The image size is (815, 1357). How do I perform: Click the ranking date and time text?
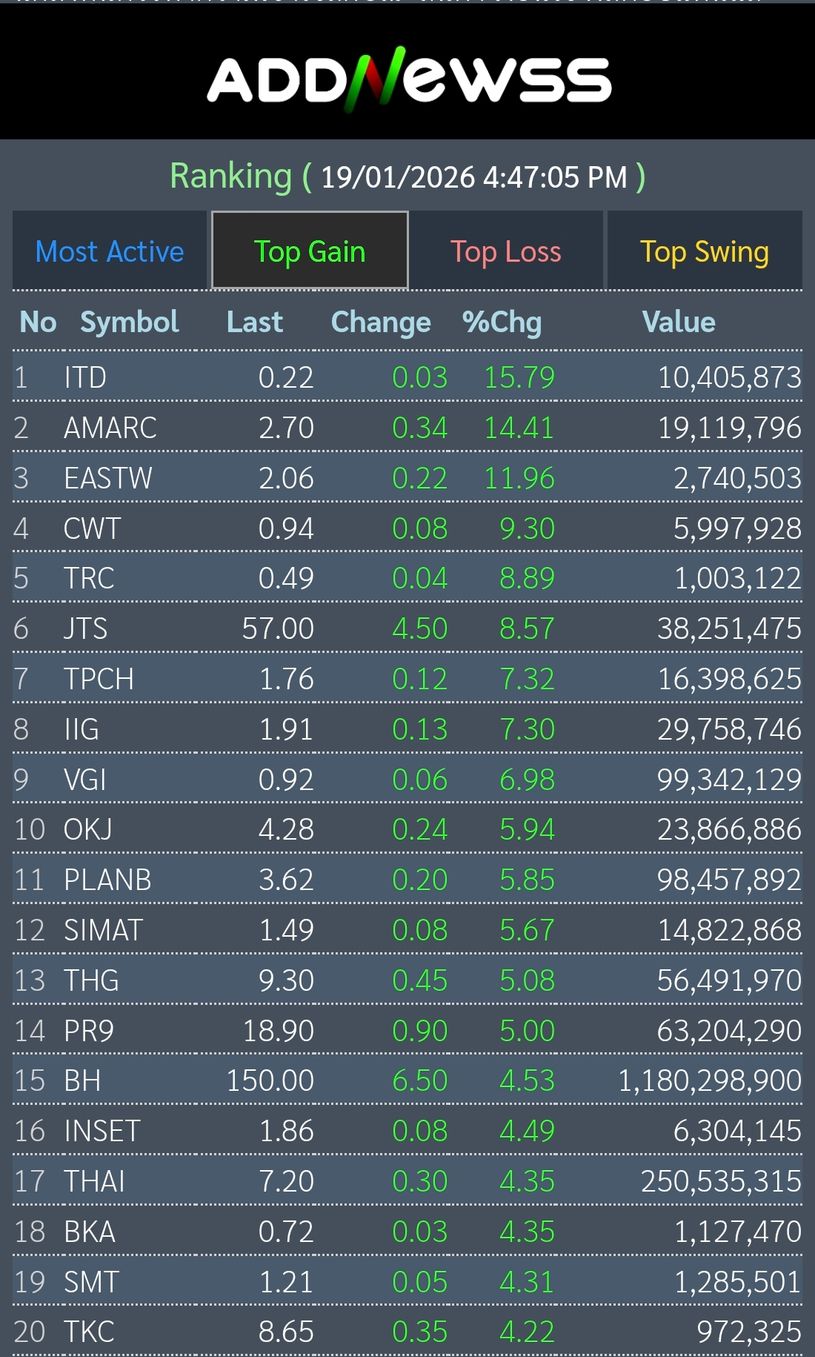pos(474,177)
